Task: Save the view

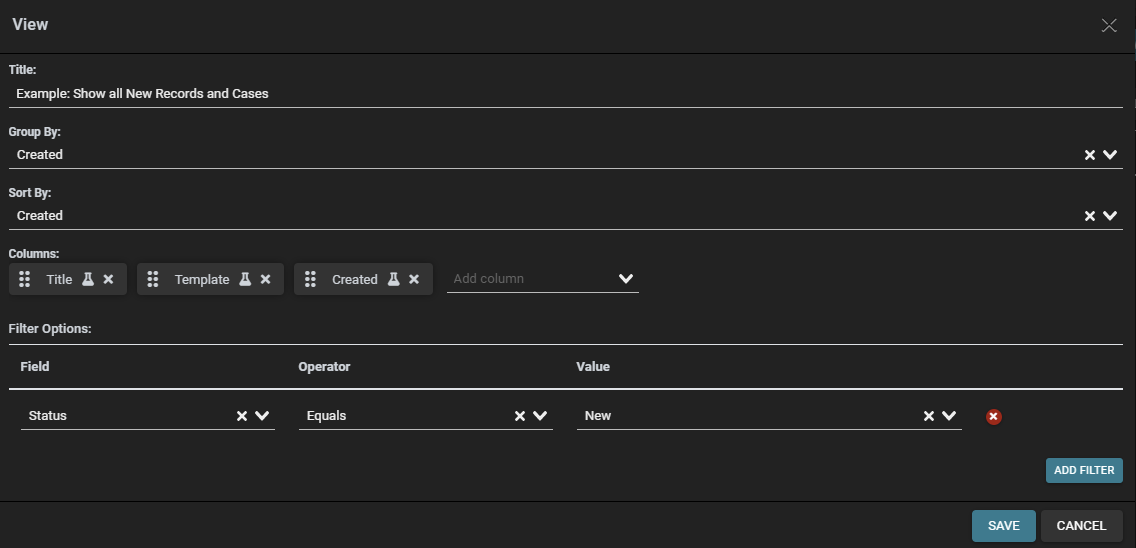Action: point(1003,526)
